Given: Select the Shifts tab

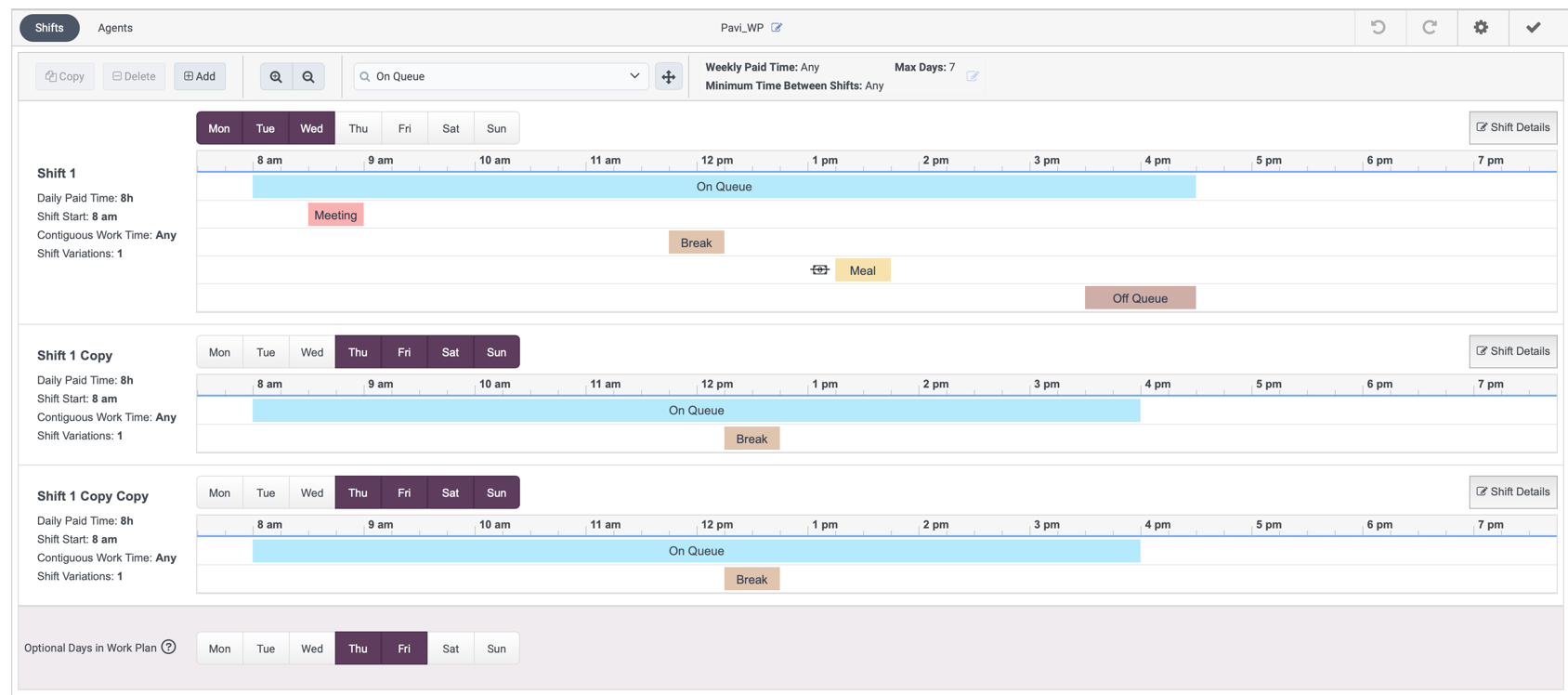Looking at the screenshot, I should (x=49, y=28).
